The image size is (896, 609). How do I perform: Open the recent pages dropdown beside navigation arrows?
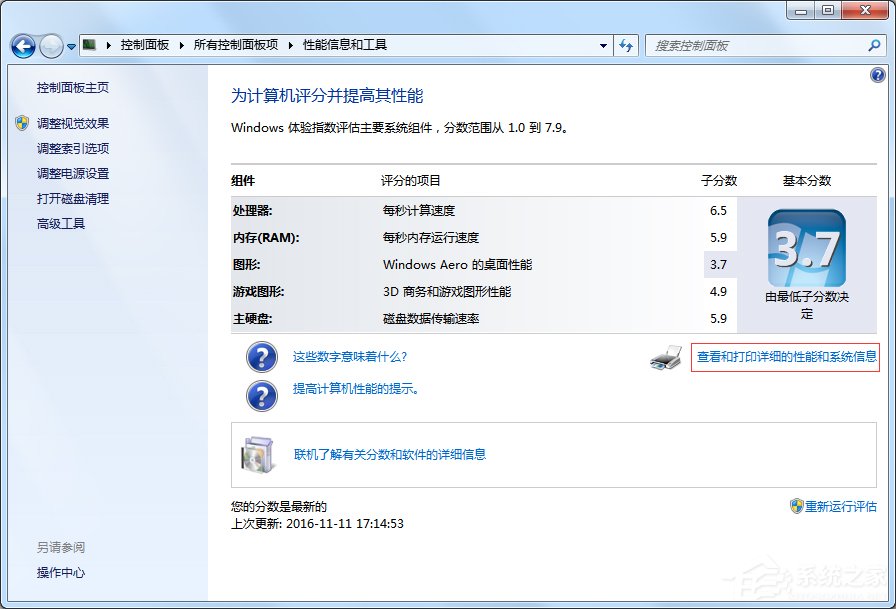[69, 46]
